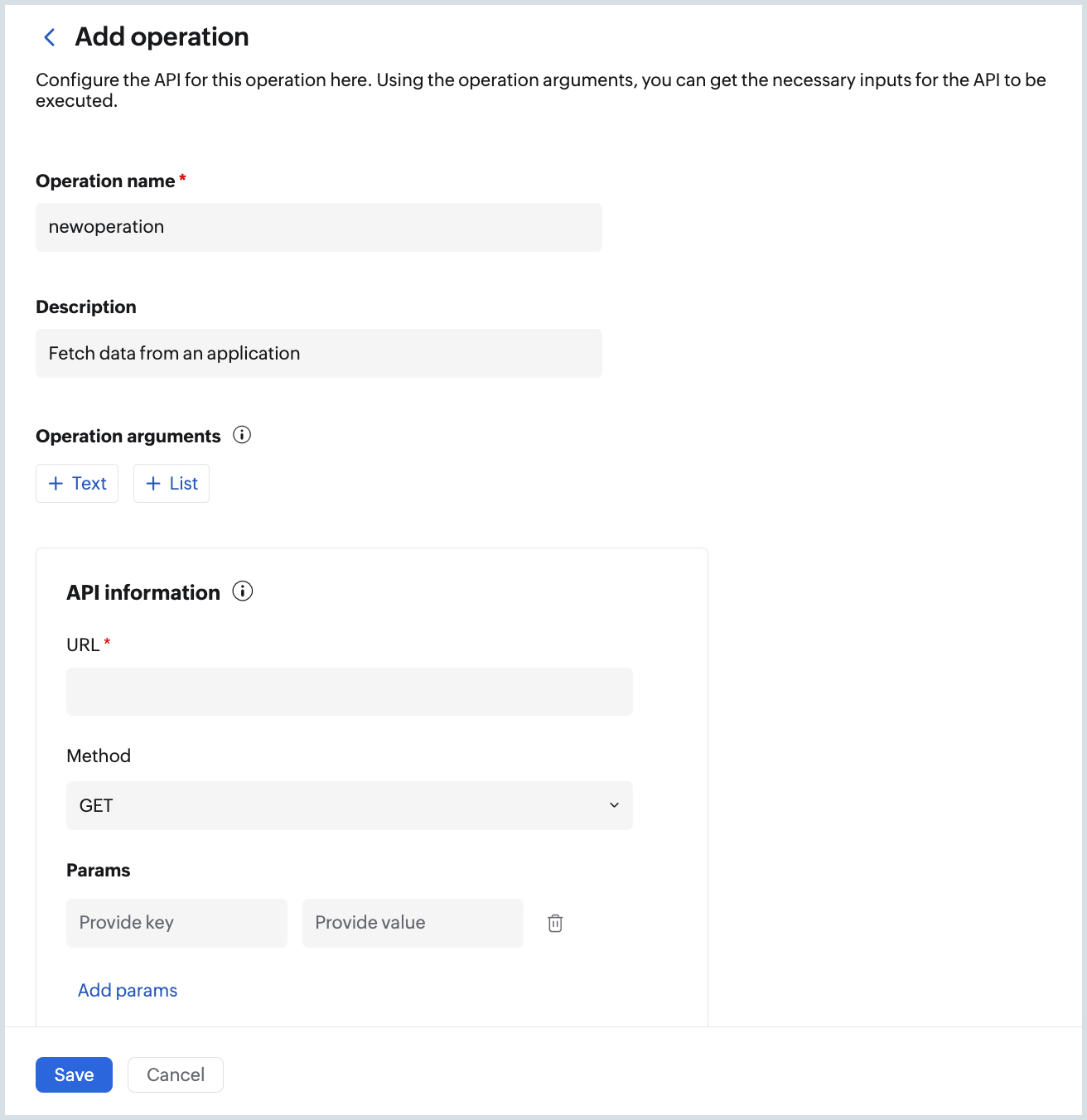Save the operation
Image resolution: width=1087 pixels, height=1120 pixels.
pos(74,1075)
